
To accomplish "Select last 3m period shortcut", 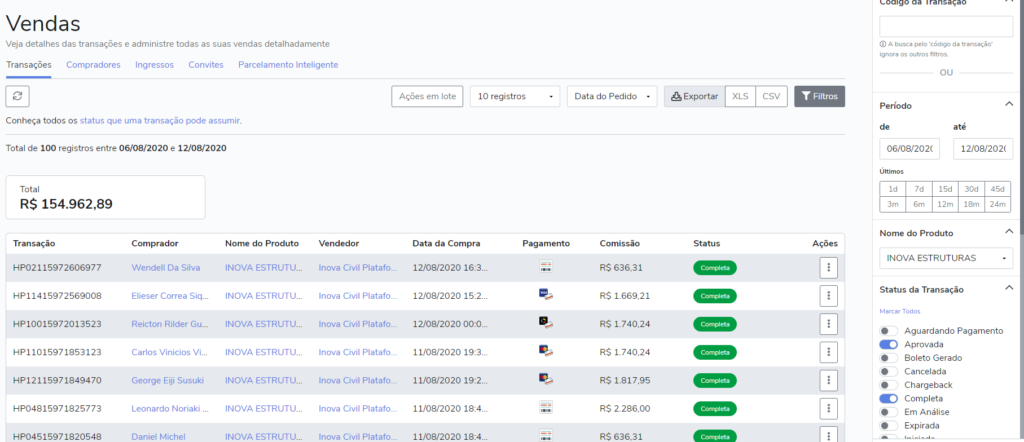I will [x=893, y=205].
